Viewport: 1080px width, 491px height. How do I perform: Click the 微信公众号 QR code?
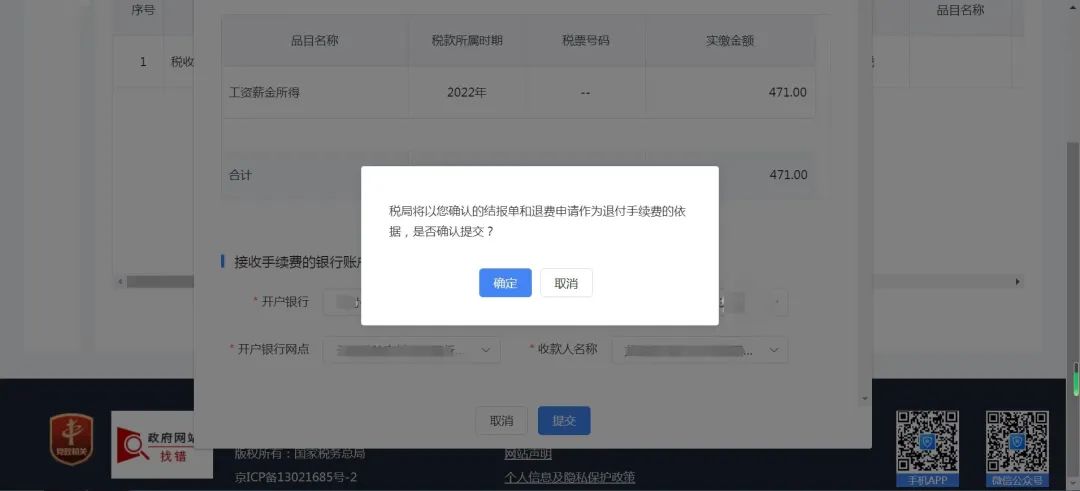click(1017, 448)
